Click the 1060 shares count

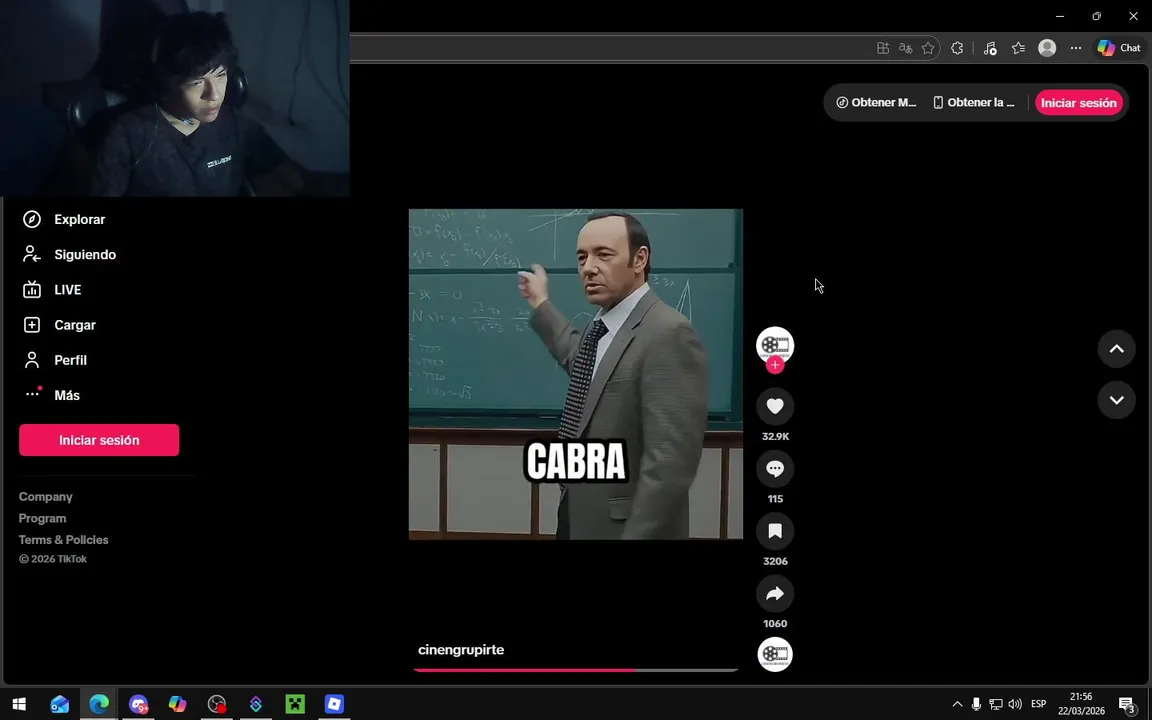click(x=774, y=624)
